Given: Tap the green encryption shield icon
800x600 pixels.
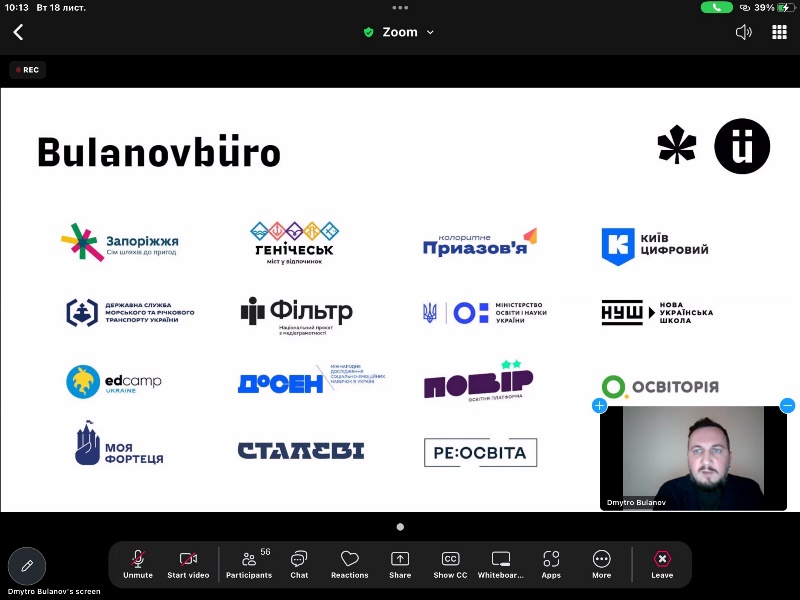Looking at the screenshot, I should [368, 33].
